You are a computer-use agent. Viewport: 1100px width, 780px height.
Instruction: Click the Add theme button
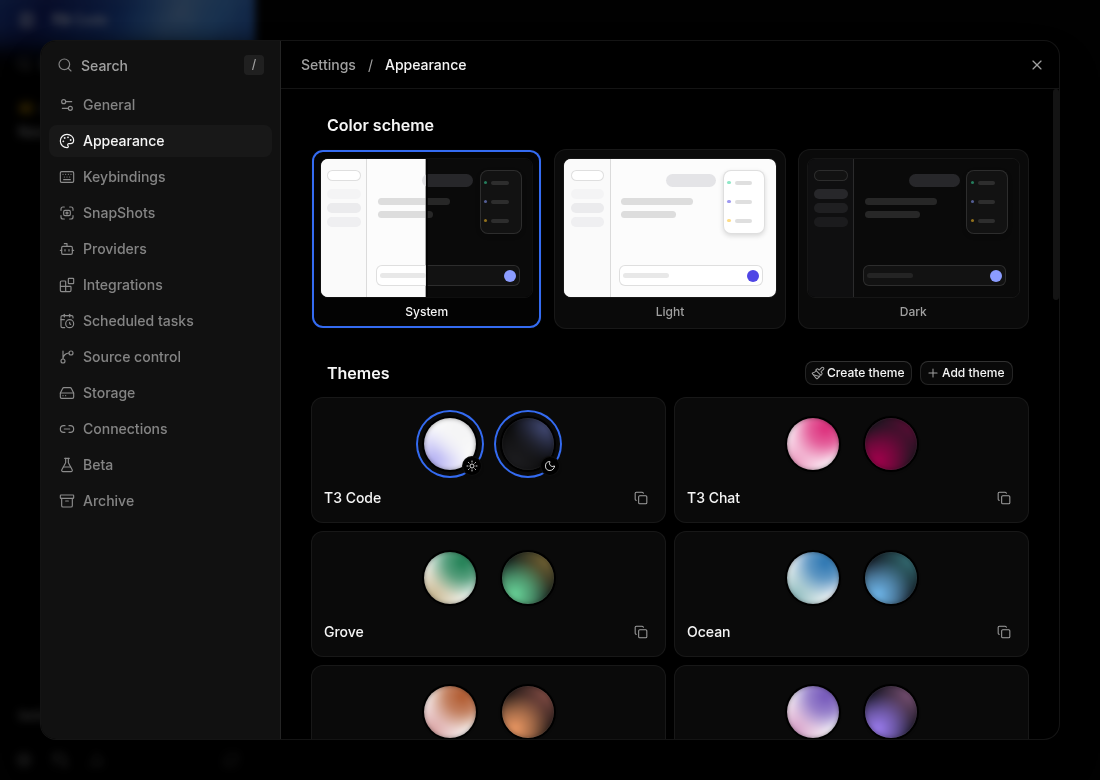pos(966,373)
